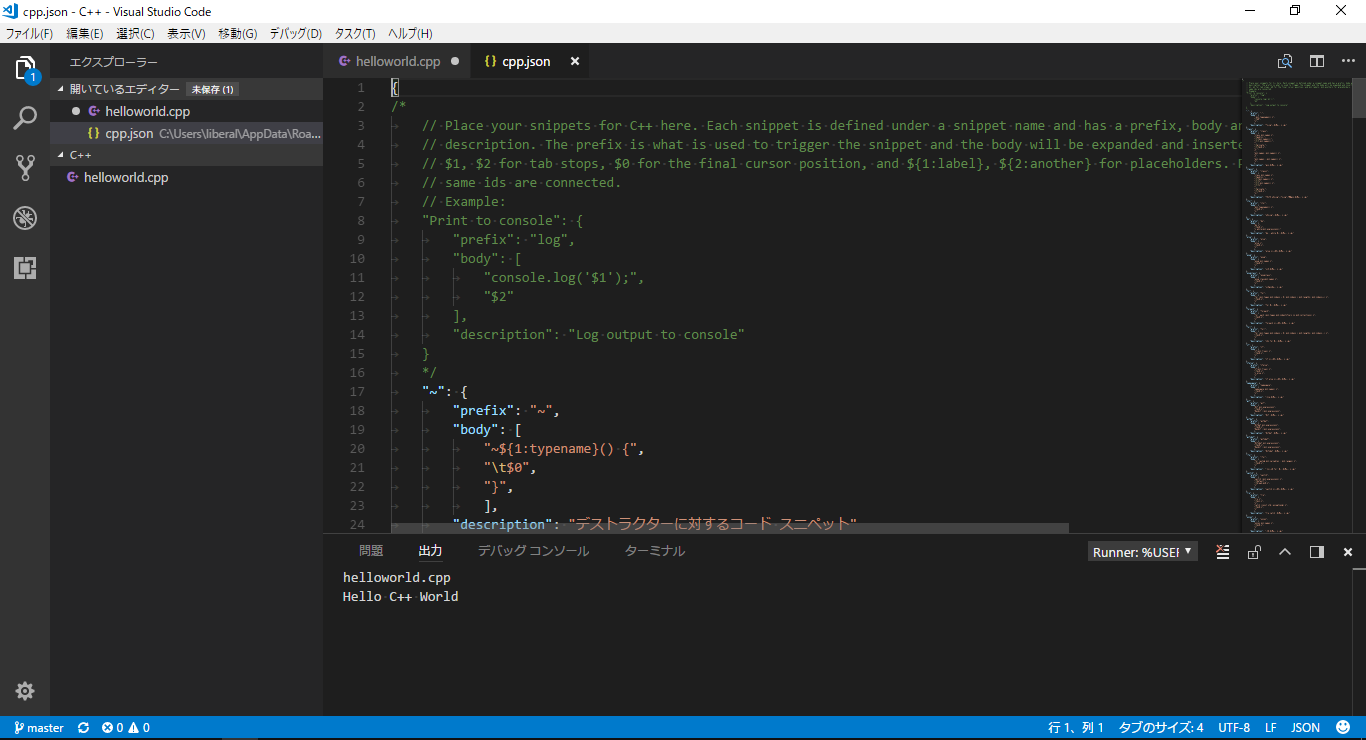This screenshot has width=1366, height=740.
Task: Maximize the panel with the up chevron
Action: [x=1285, y=552]
